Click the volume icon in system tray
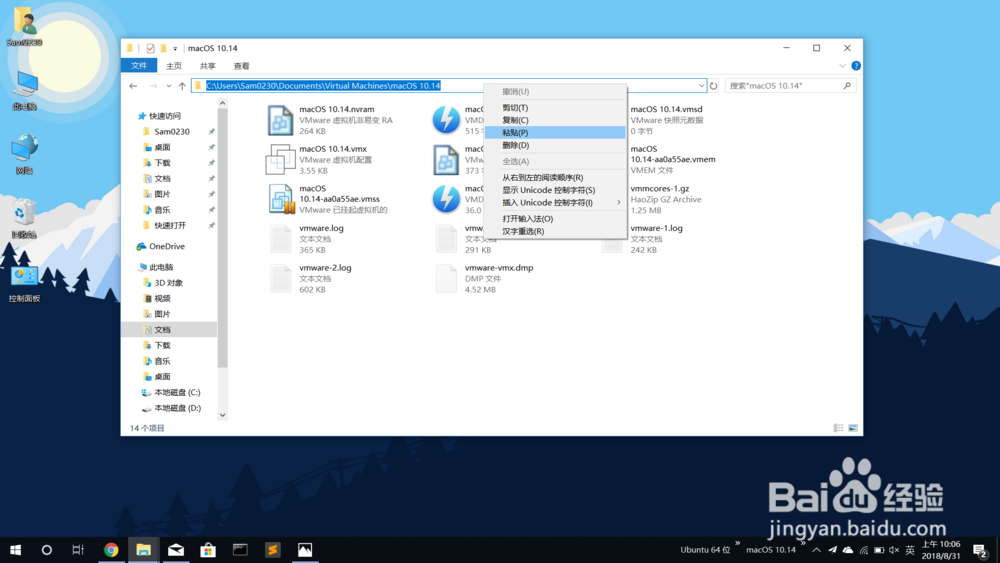 coord(894,550)
